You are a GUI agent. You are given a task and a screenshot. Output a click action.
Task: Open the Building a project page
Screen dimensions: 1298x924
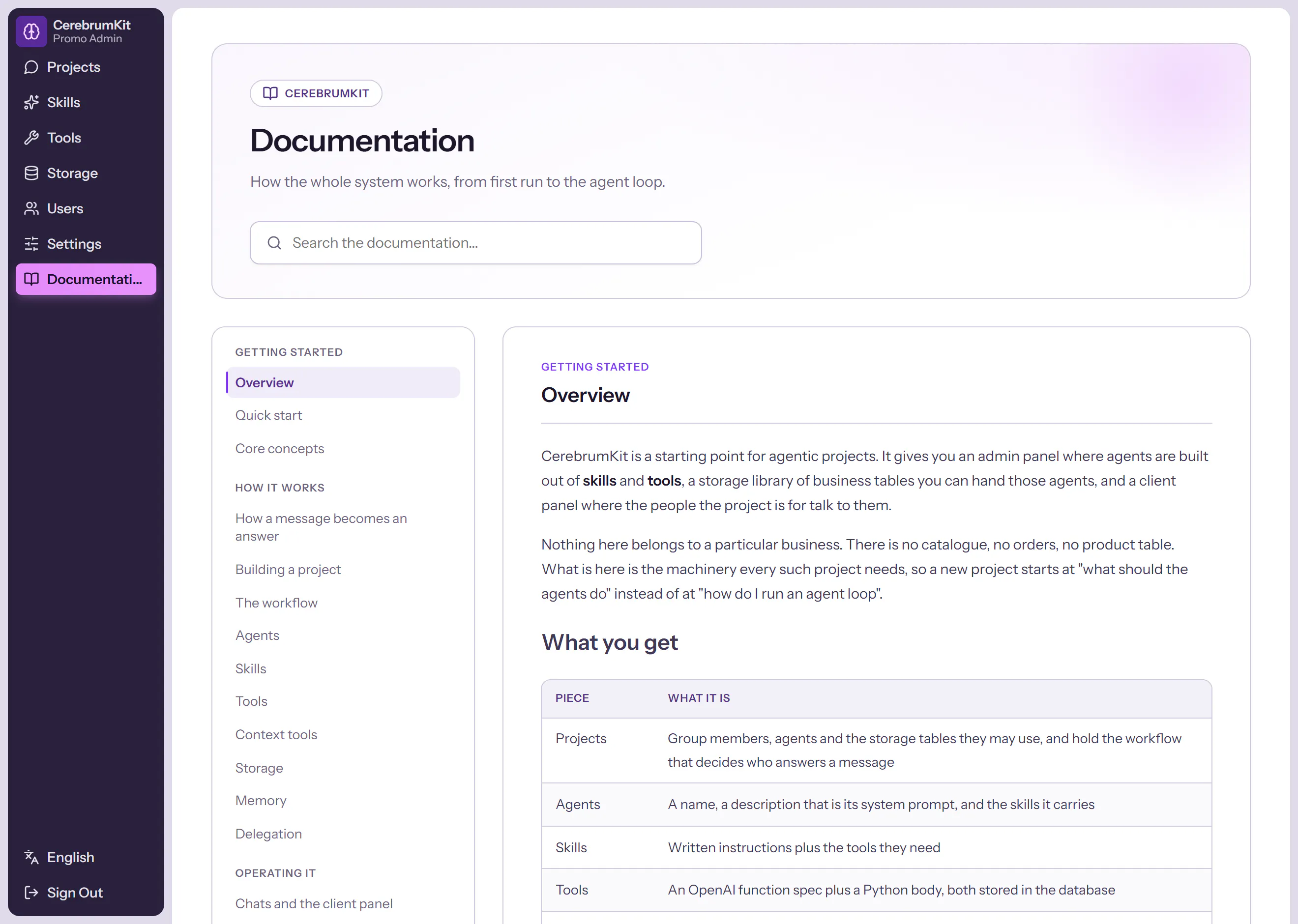[343, 570]
